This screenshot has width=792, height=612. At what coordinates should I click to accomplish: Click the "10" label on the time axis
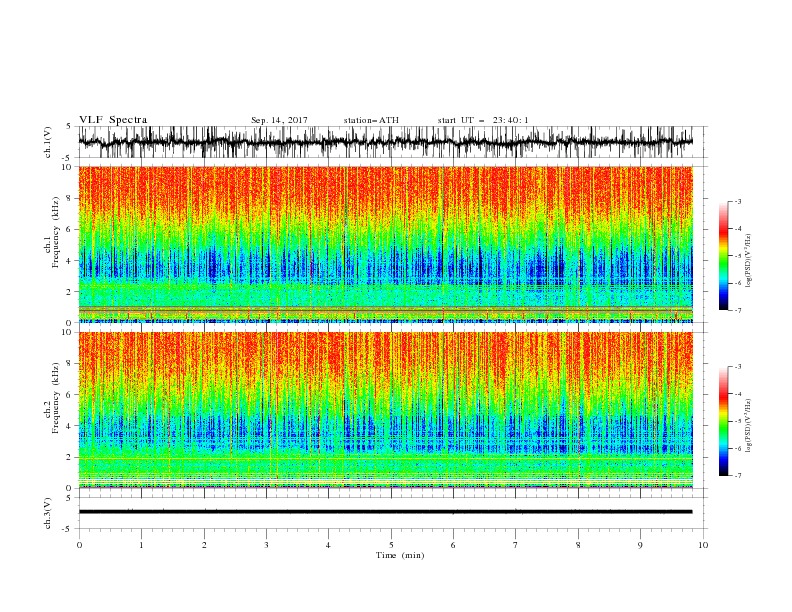(x=703, y=545)
